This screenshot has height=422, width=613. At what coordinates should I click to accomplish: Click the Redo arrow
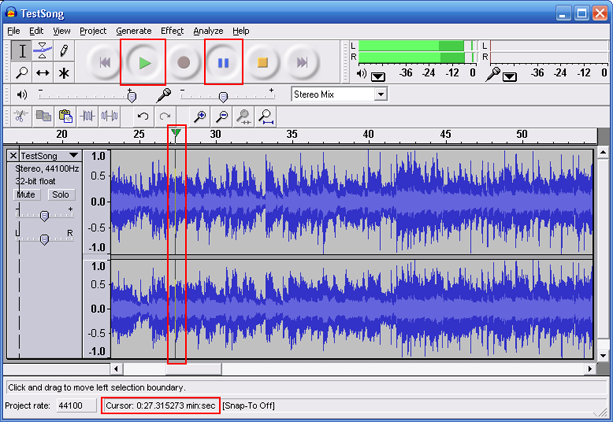click(x=165, y=116)
